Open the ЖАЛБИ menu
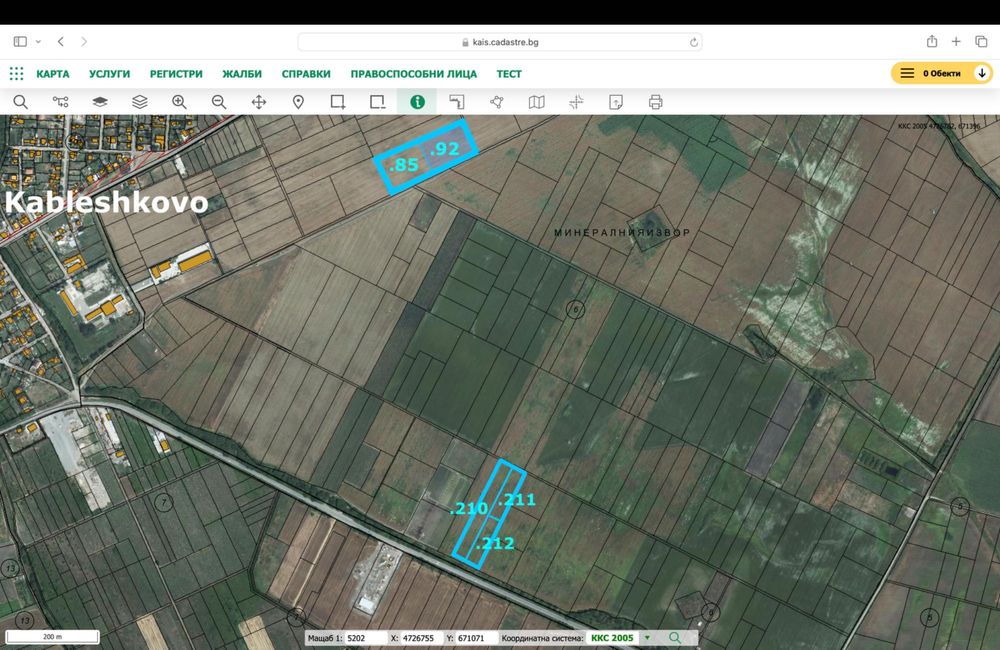The width and height of the screenshot is (1000, 650). click(242, 74)
